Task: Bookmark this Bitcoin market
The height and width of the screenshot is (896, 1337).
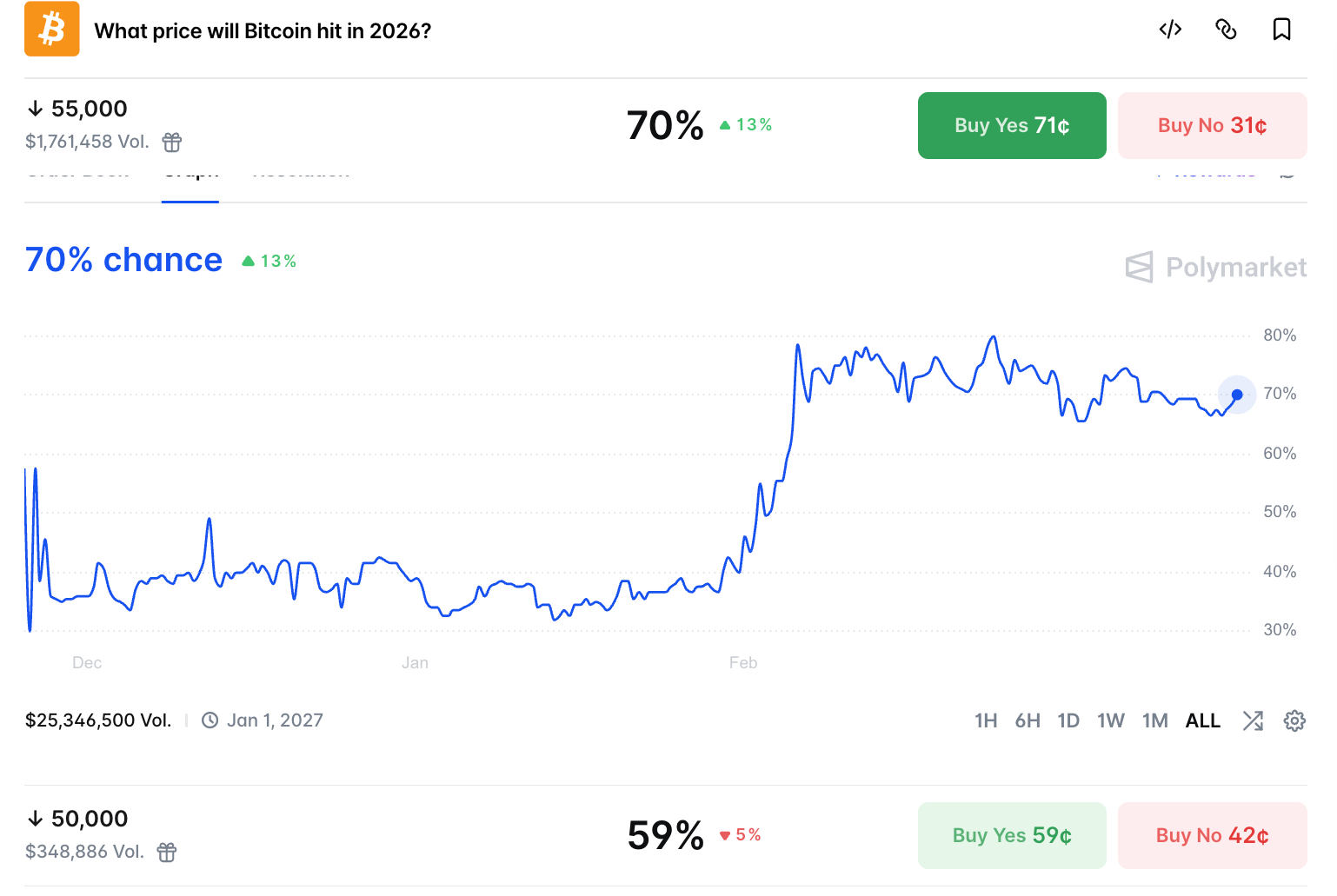Action: pyautogui.click(x=1281, y=29)
